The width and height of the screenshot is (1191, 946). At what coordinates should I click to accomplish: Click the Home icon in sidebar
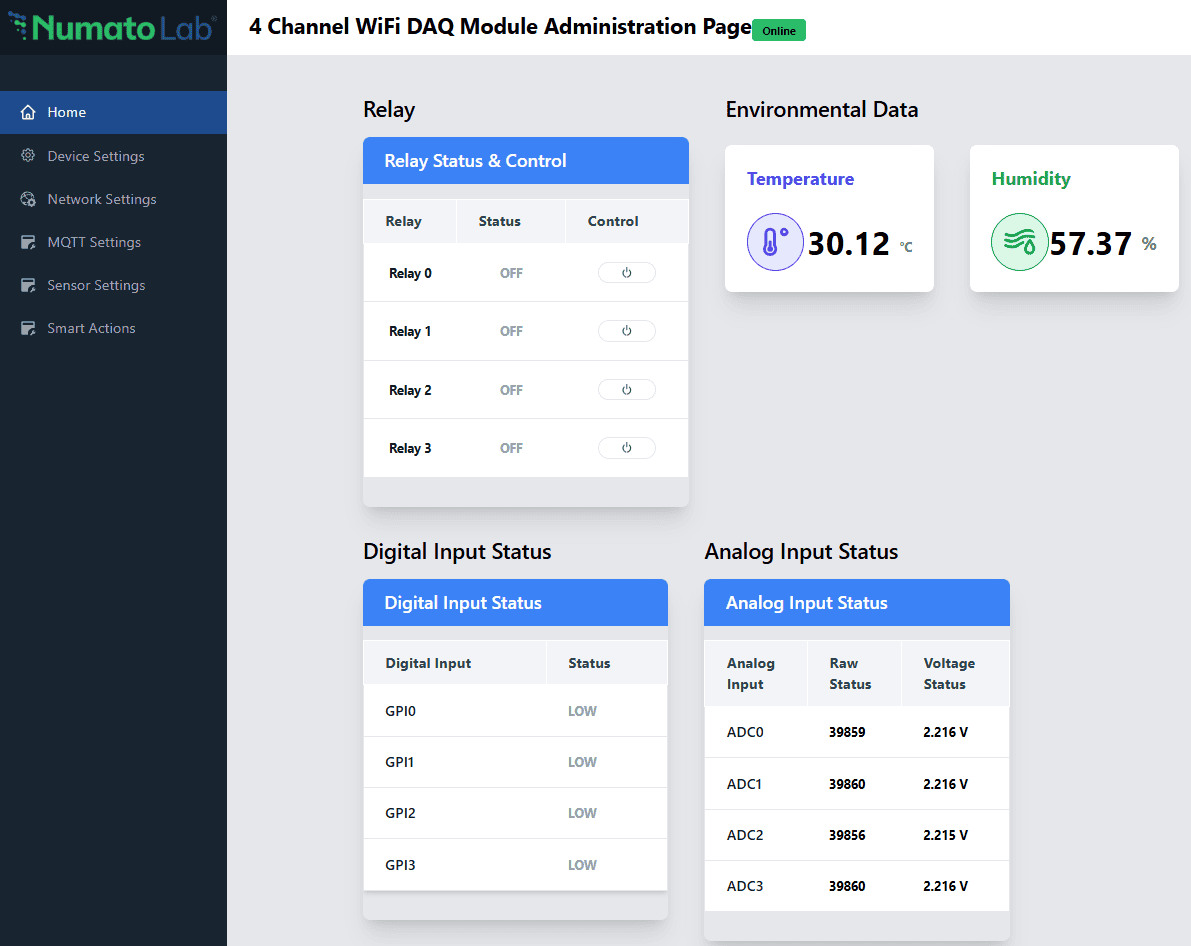coord(28,112)
